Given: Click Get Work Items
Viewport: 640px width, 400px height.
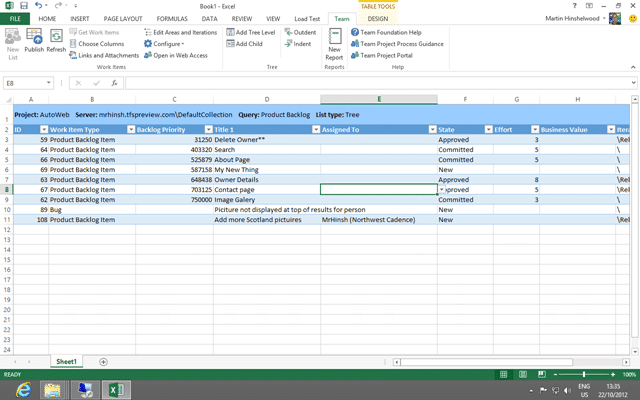Looking at the screenshot, I should (94, 32).
